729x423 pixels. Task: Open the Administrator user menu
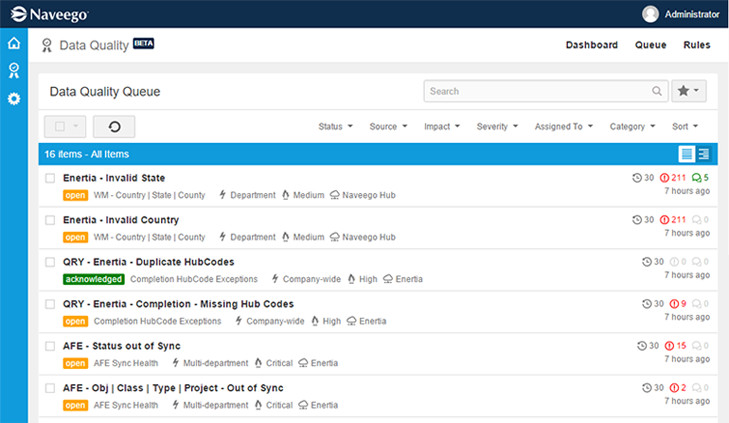coord(681,14)
